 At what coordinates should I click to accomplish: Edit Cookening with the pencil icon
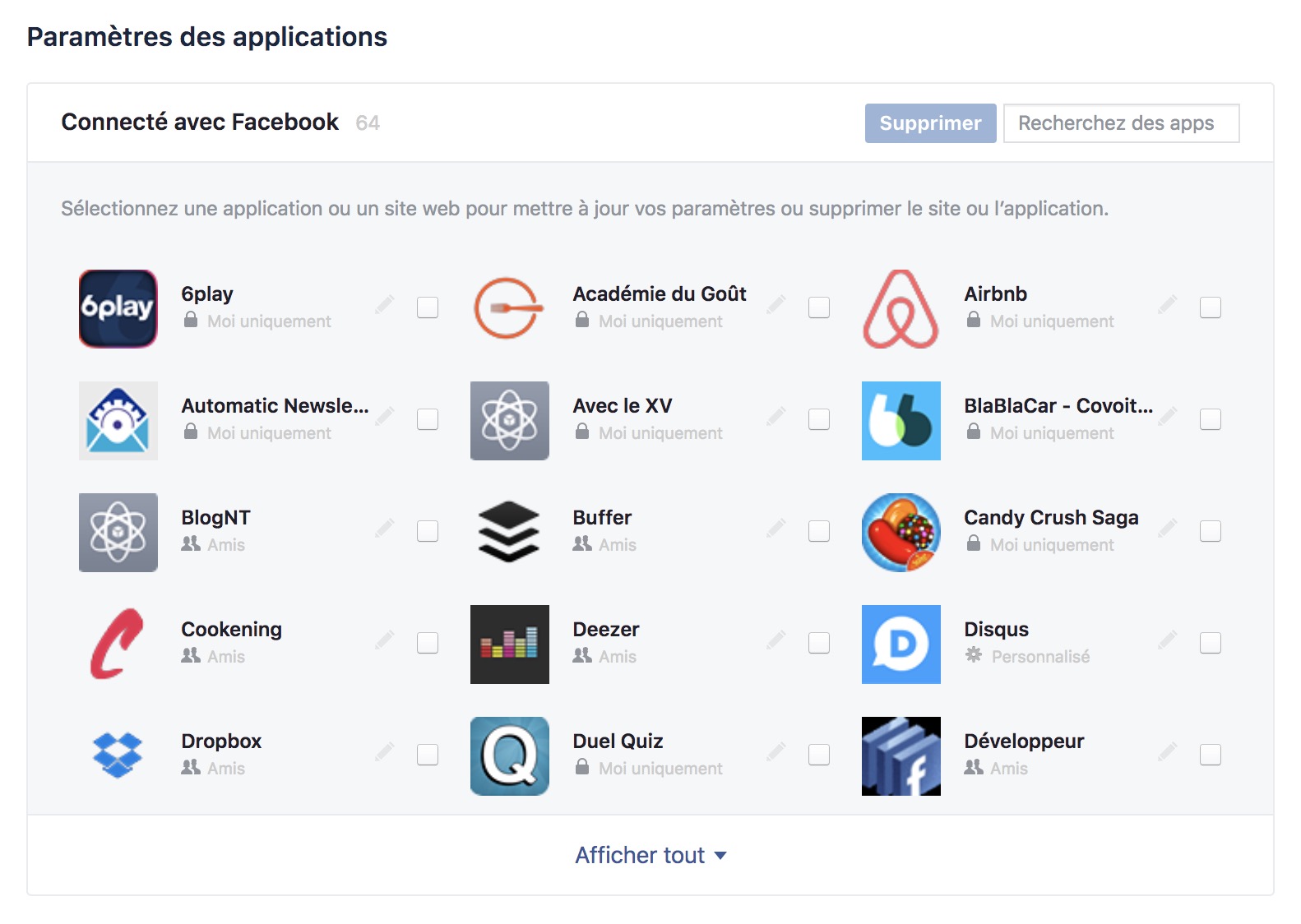pos(385,640)
